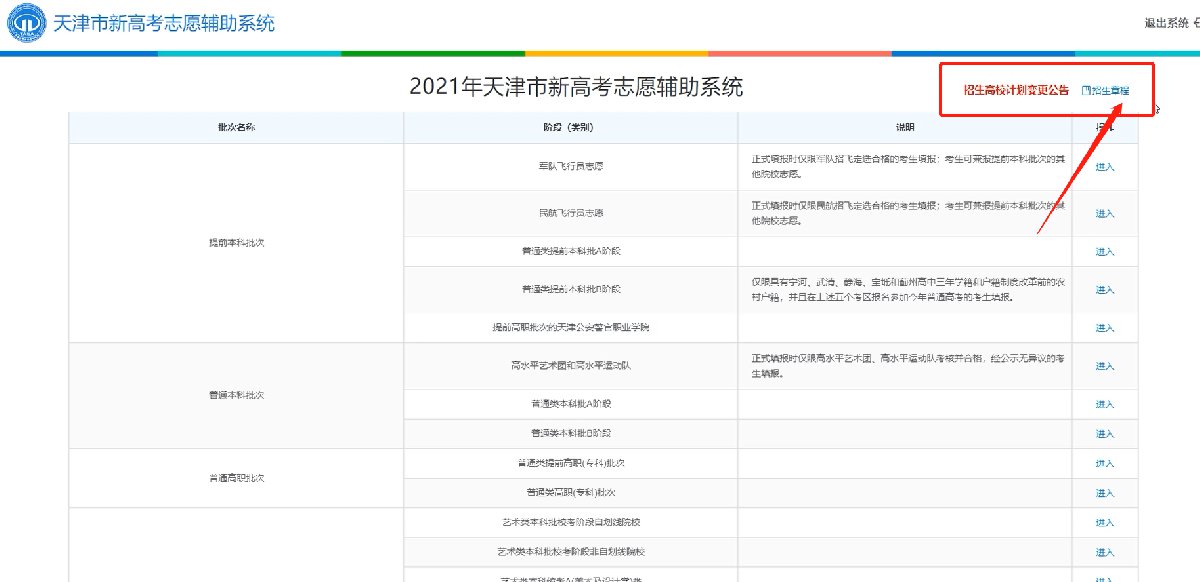Enter 提前高职批次的天津公安警官职业学院
Image resolution: width=1200 pixels, height=582 pixels.
(1104, 328)
